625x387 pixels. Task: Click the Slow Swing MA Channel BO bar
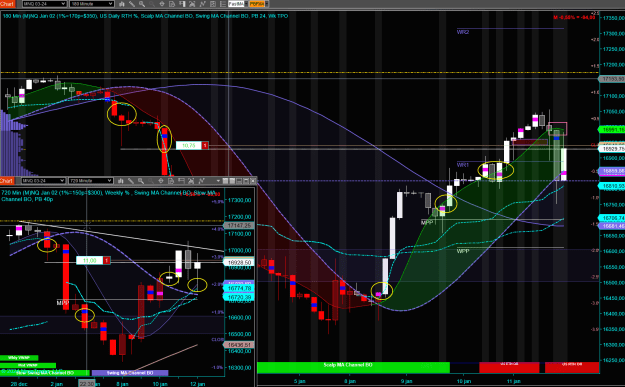(x=45, y=373)
